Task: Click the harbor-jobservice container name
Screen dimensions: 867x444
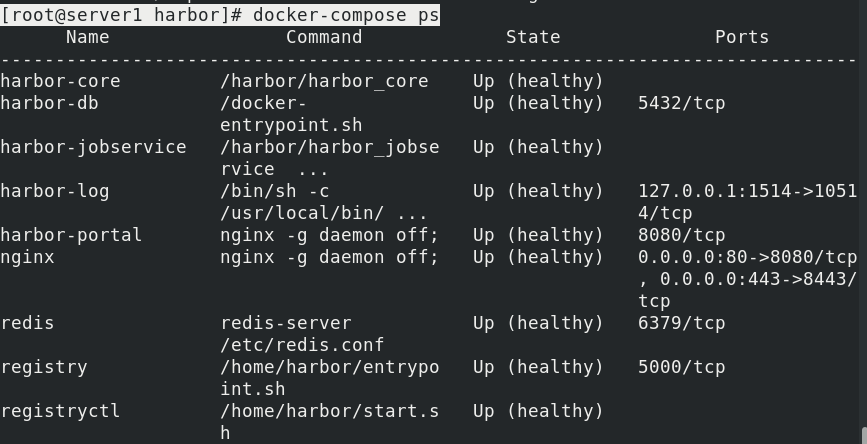Action: click(93, 147)
